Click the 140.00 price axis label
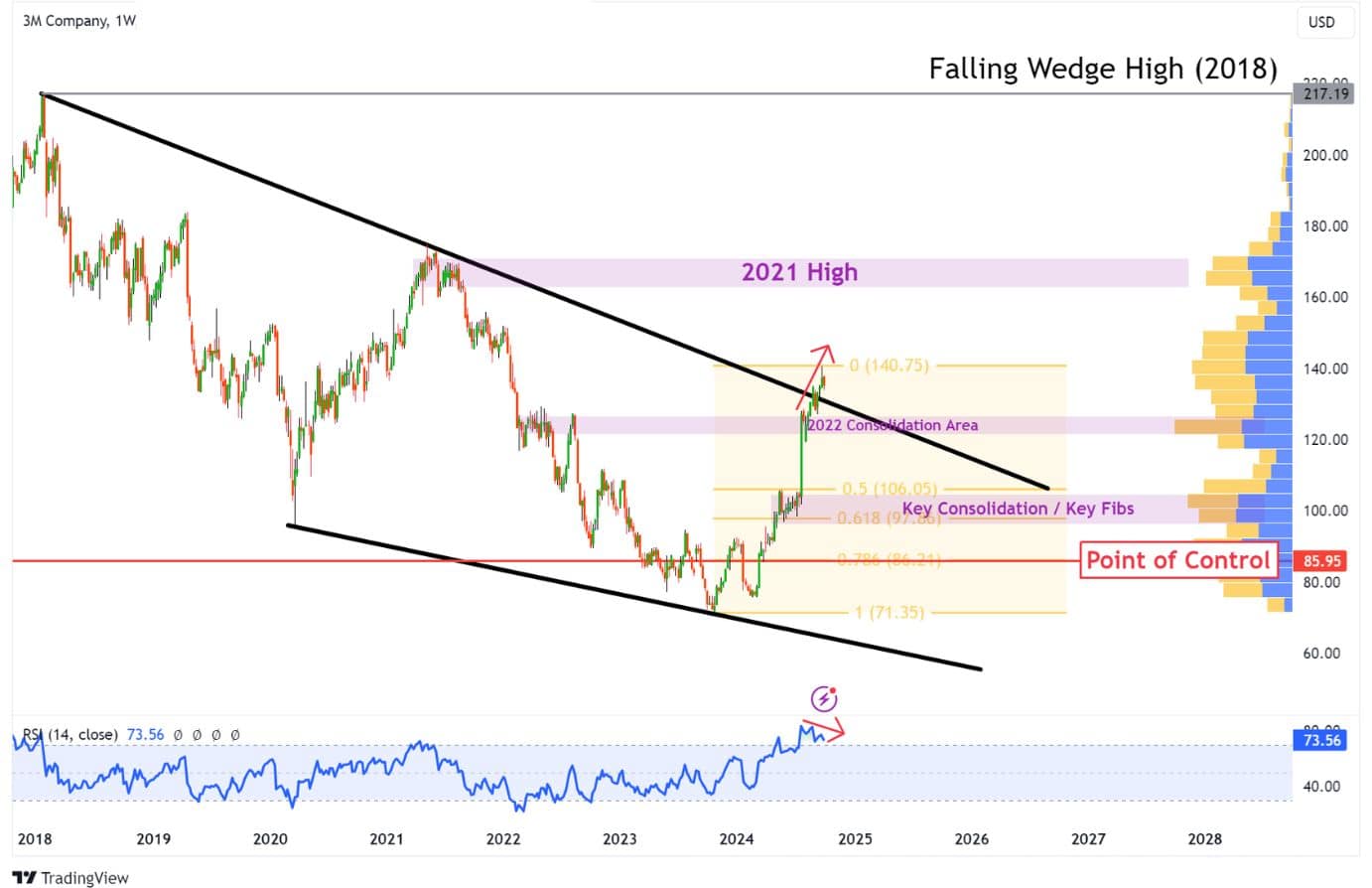Image resolution: width=1372 pixels, height=888 pixels. pos(1325,369)
